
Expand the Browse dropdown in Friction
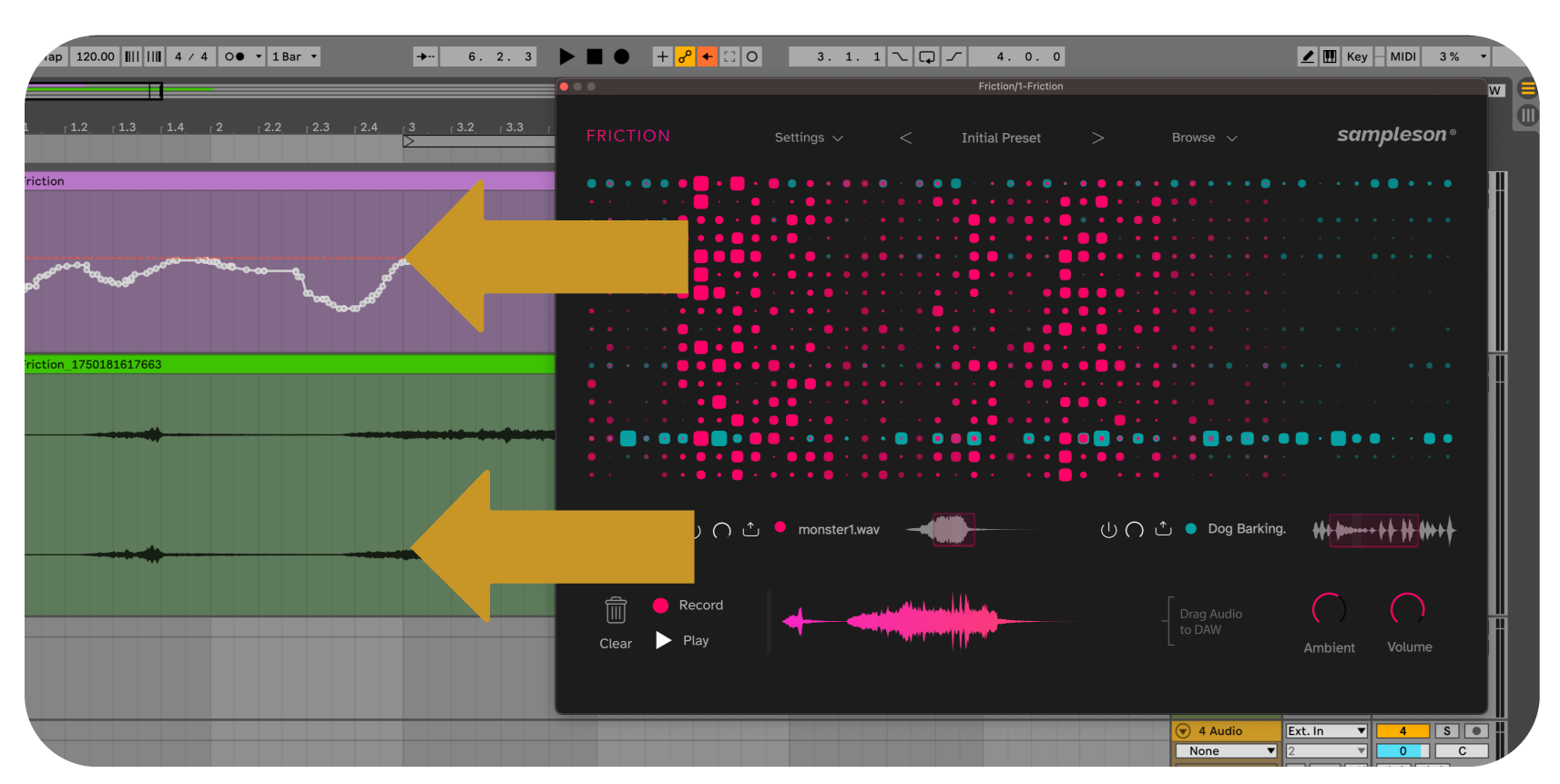(1204, 137)
